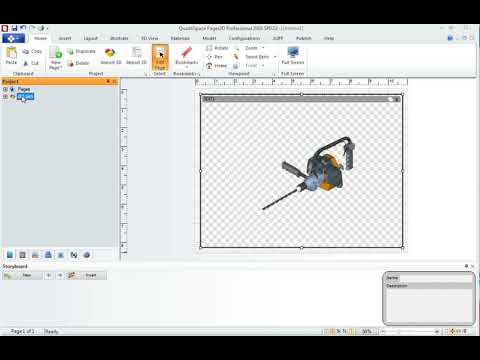Toggle the highlighted Edit Page button
The width and height of the screenshot is (480, 360).
point(160,58)
